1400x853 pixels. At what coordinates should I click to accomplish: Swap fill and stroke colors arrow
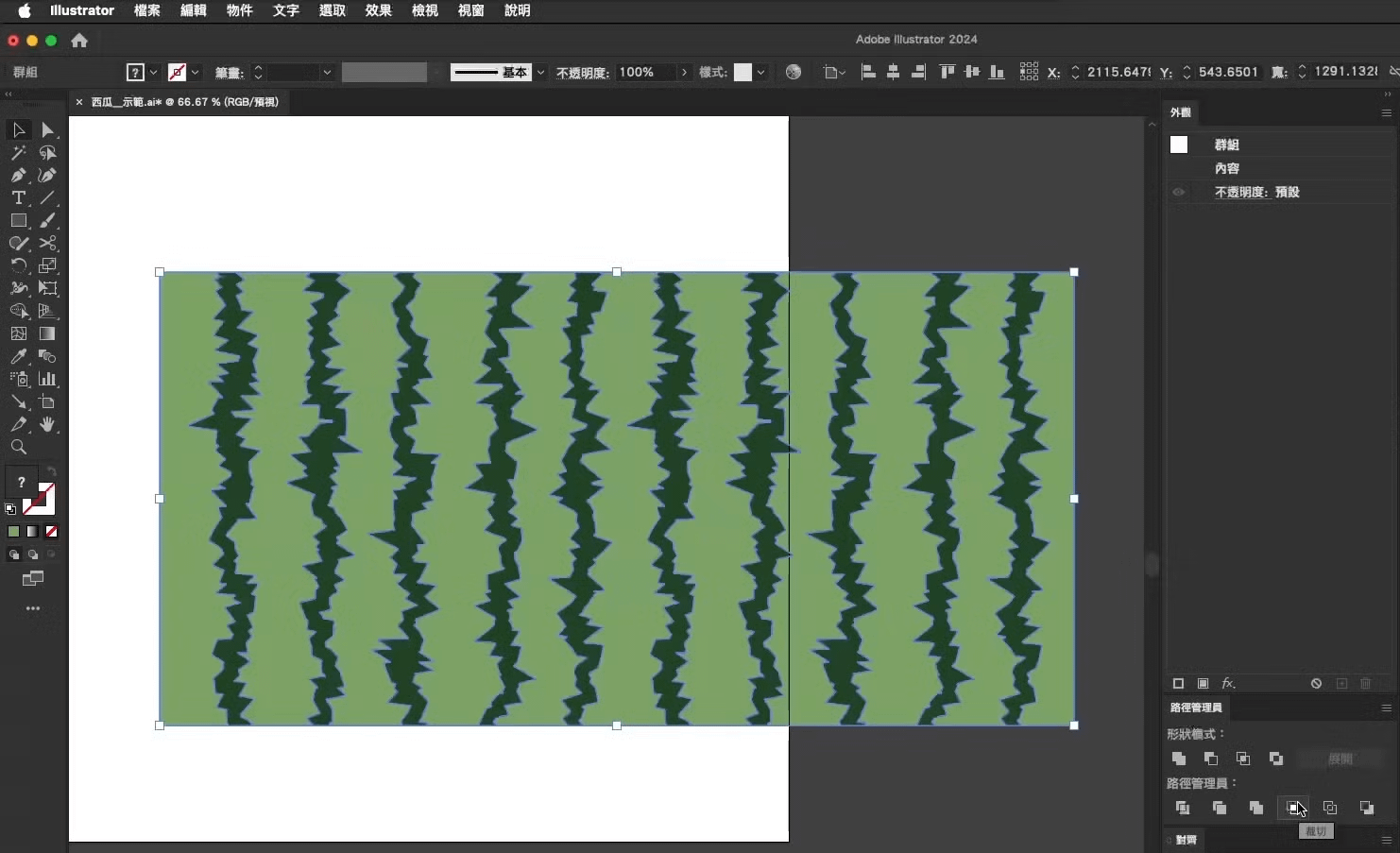tap(52, 470)
